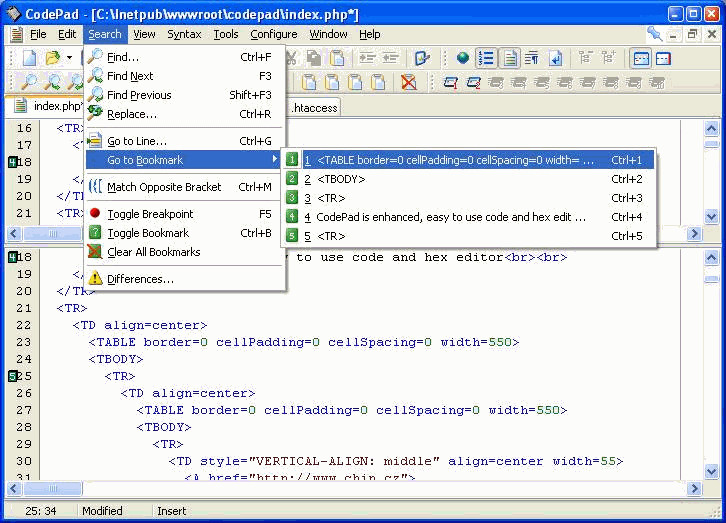
Task: Click the green globe preview icon
Action: 463,58
